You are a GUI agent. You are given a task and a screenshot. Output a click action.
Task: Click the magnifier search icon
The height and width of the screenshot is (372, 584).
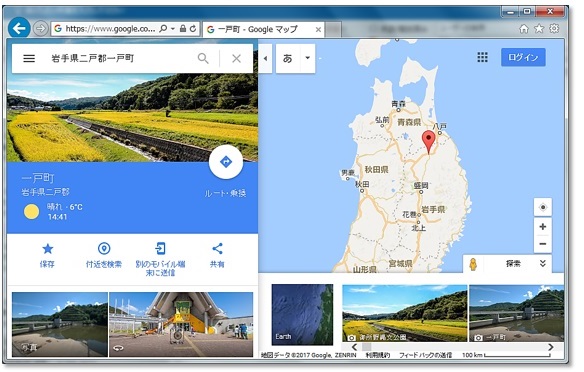pos(203,58)
